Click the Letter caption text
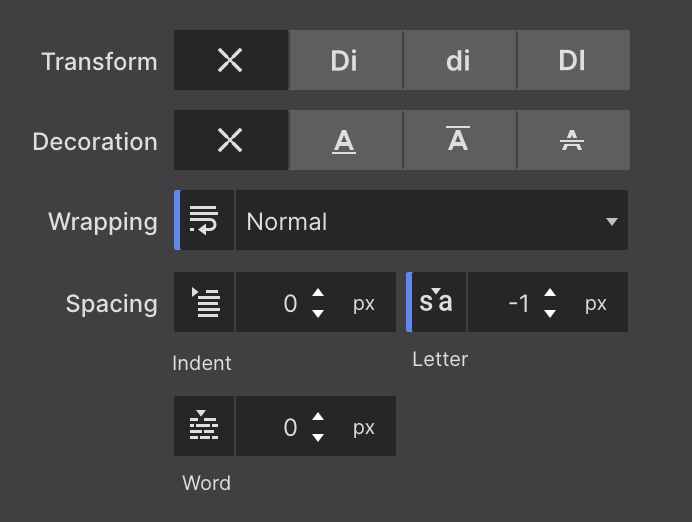This screenshot has width=692, height=522. 440,359
